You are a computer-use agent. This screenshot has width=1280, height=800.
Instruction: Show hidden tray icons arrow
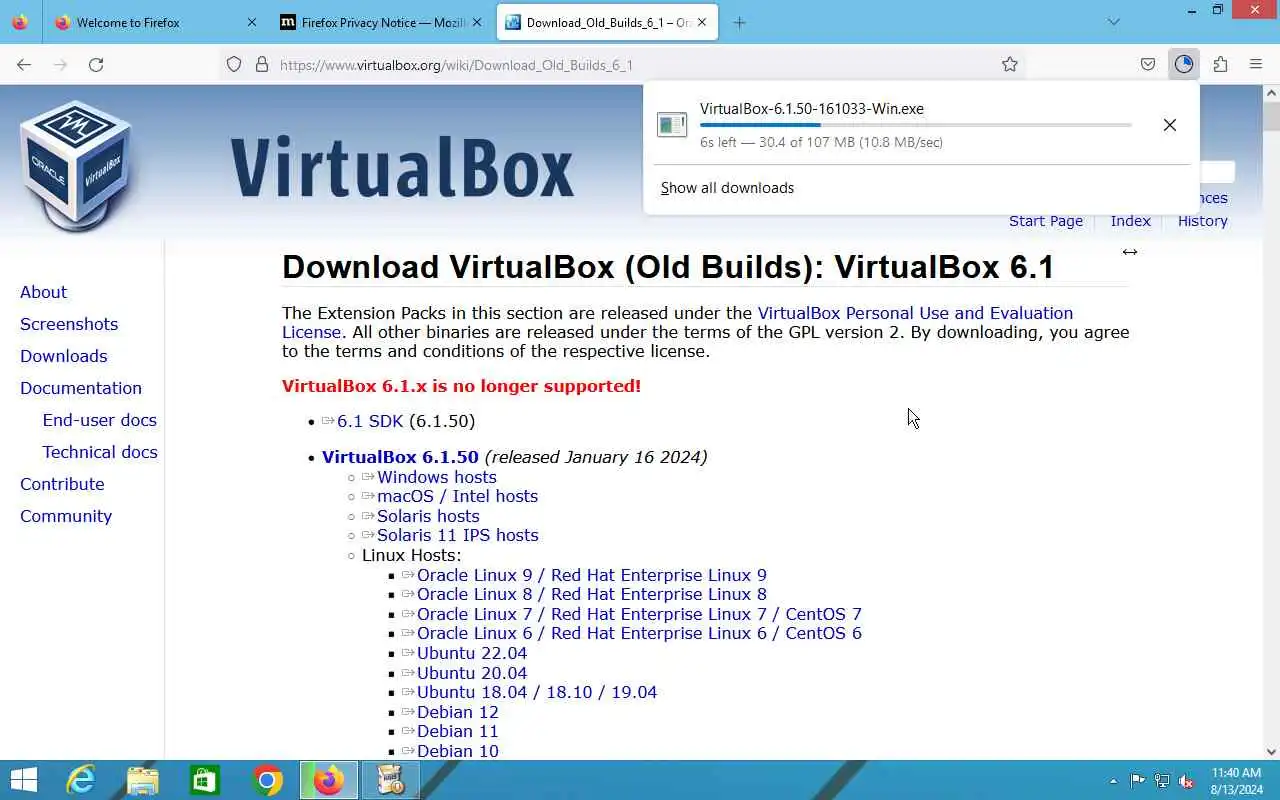pos(1113,781)
